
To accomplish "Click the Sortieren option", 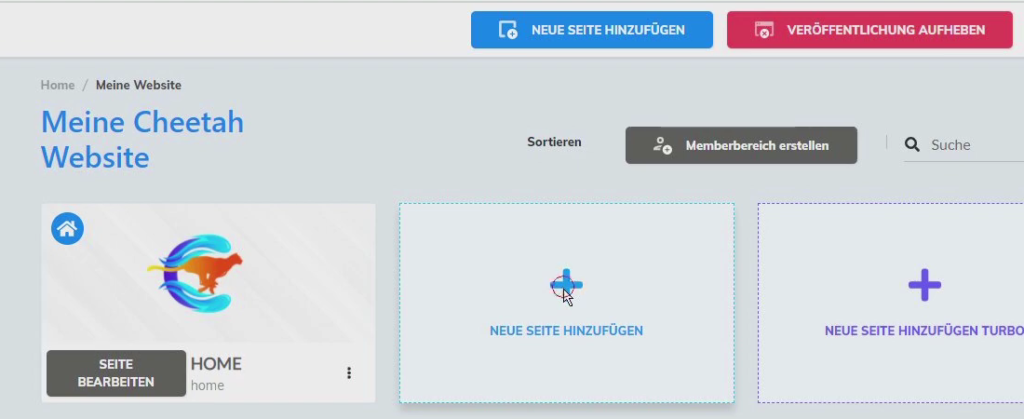I will pyautogui.click(x=554, y=142).
